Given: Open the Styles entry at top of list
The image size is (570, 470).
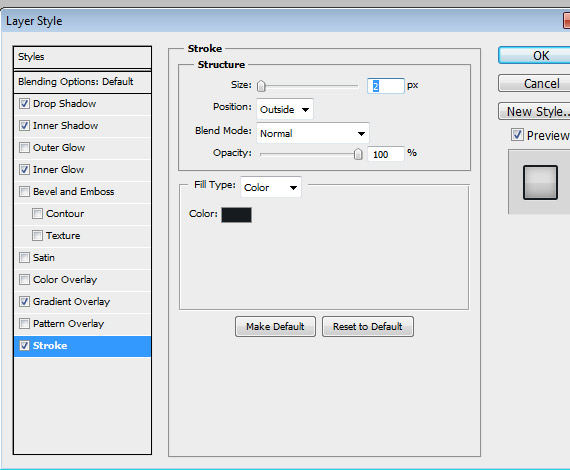Looking at the screenshot, I should point(82,57).
